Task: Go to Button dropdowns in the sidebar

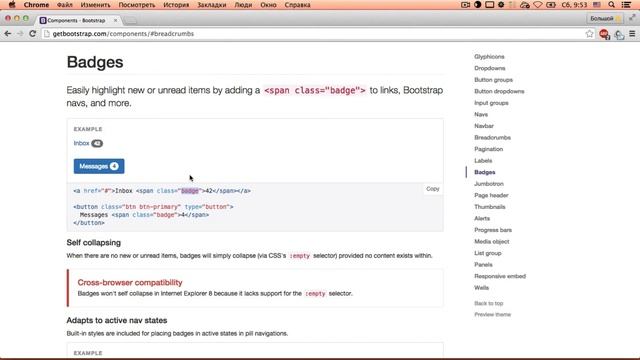Action: 499,91
